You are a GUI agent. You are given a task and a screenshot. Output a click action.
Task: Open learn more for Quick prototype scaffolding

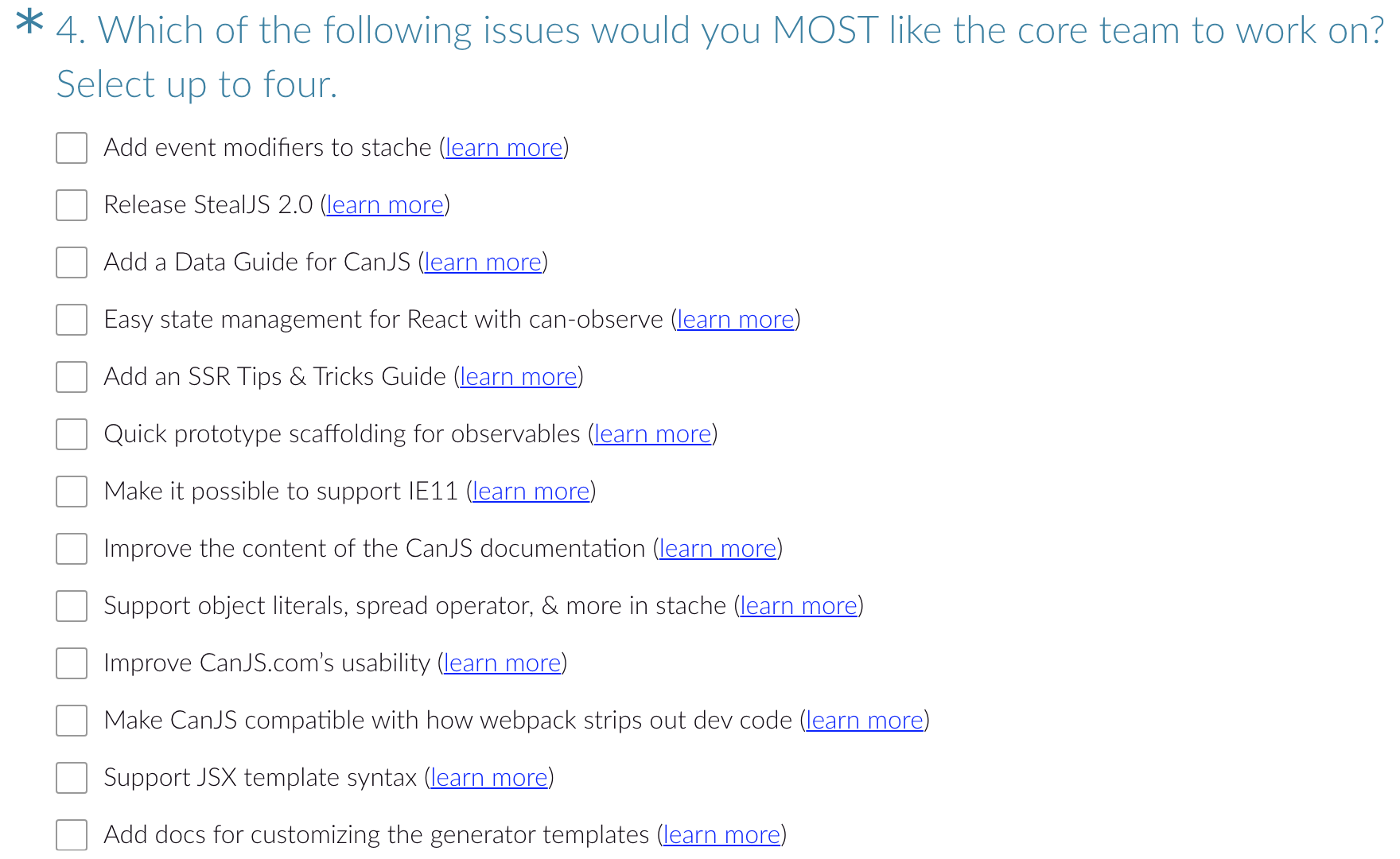click(653, 434)
